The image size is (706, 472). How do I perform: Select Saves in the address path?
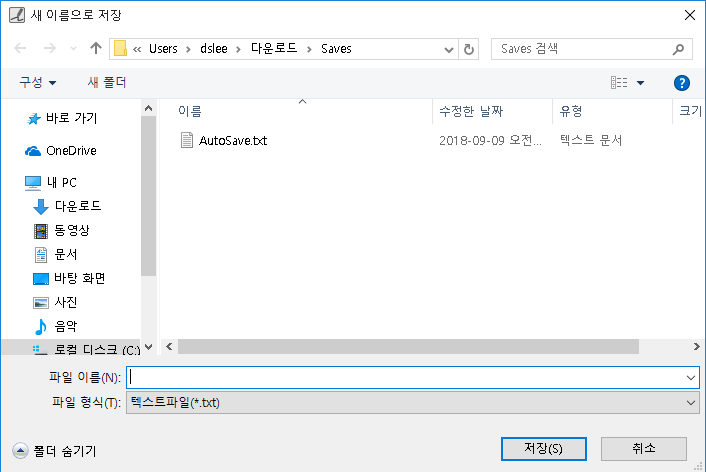tap(336, 49)
